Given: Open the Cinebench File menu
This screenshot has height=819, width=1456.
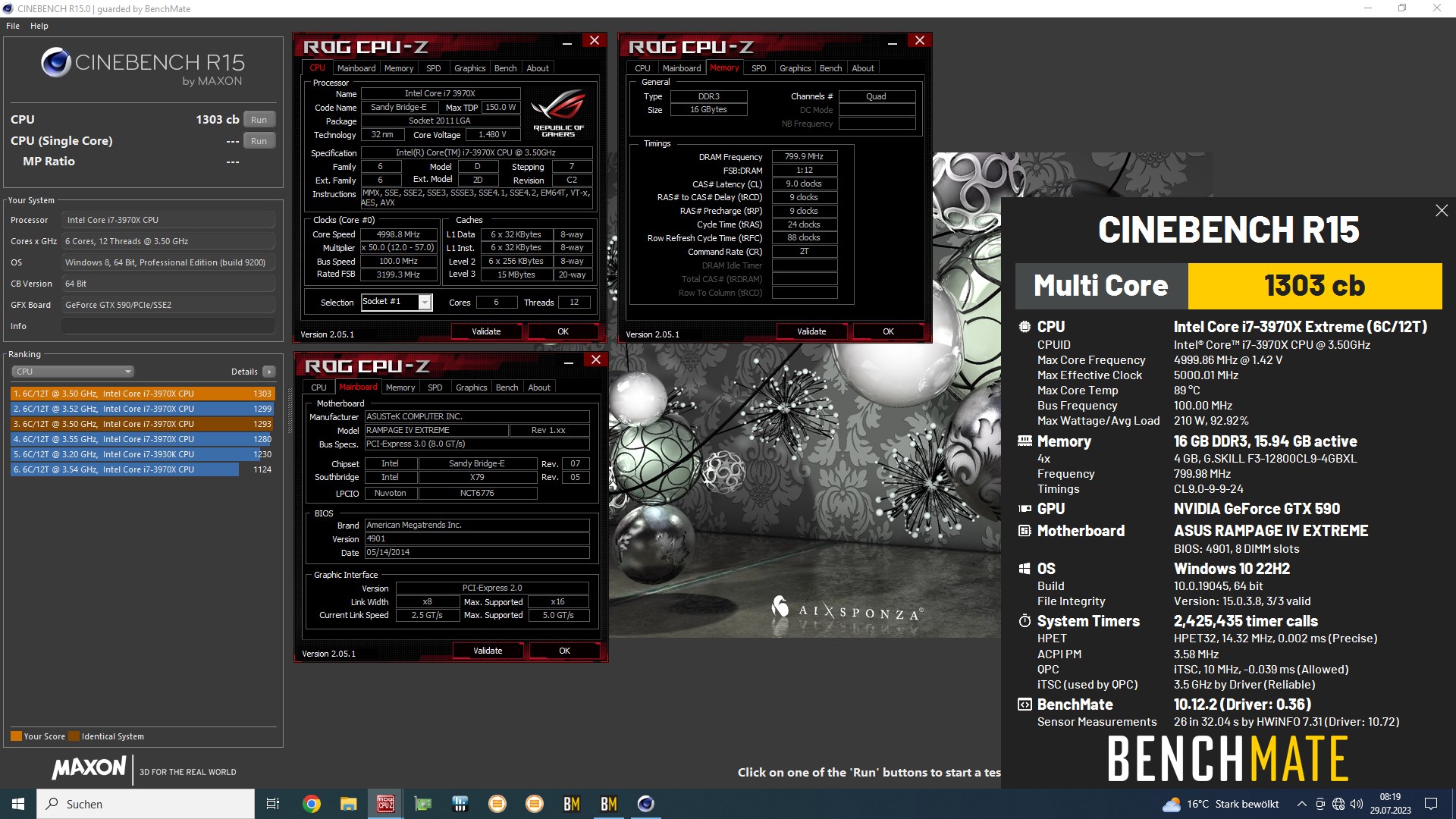Looking at the screenshot, I should point(13,26).
